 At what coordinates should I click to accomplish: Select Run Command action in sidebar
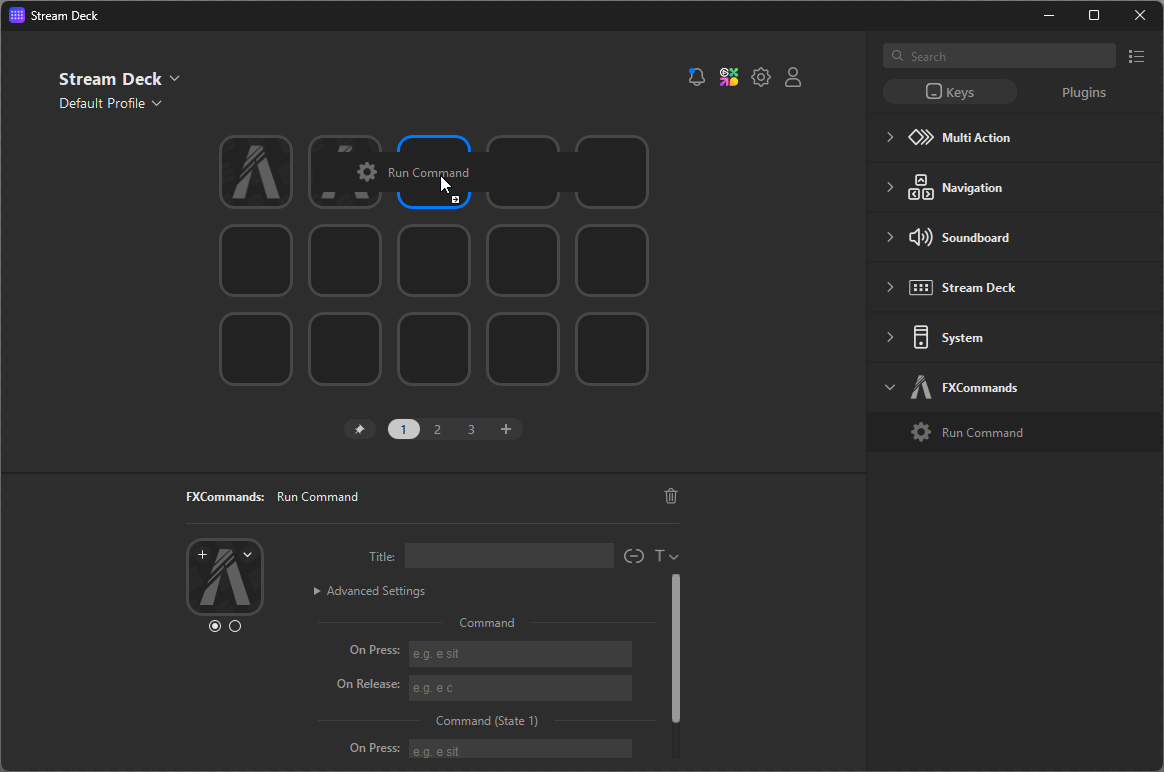coord(1015,432)
